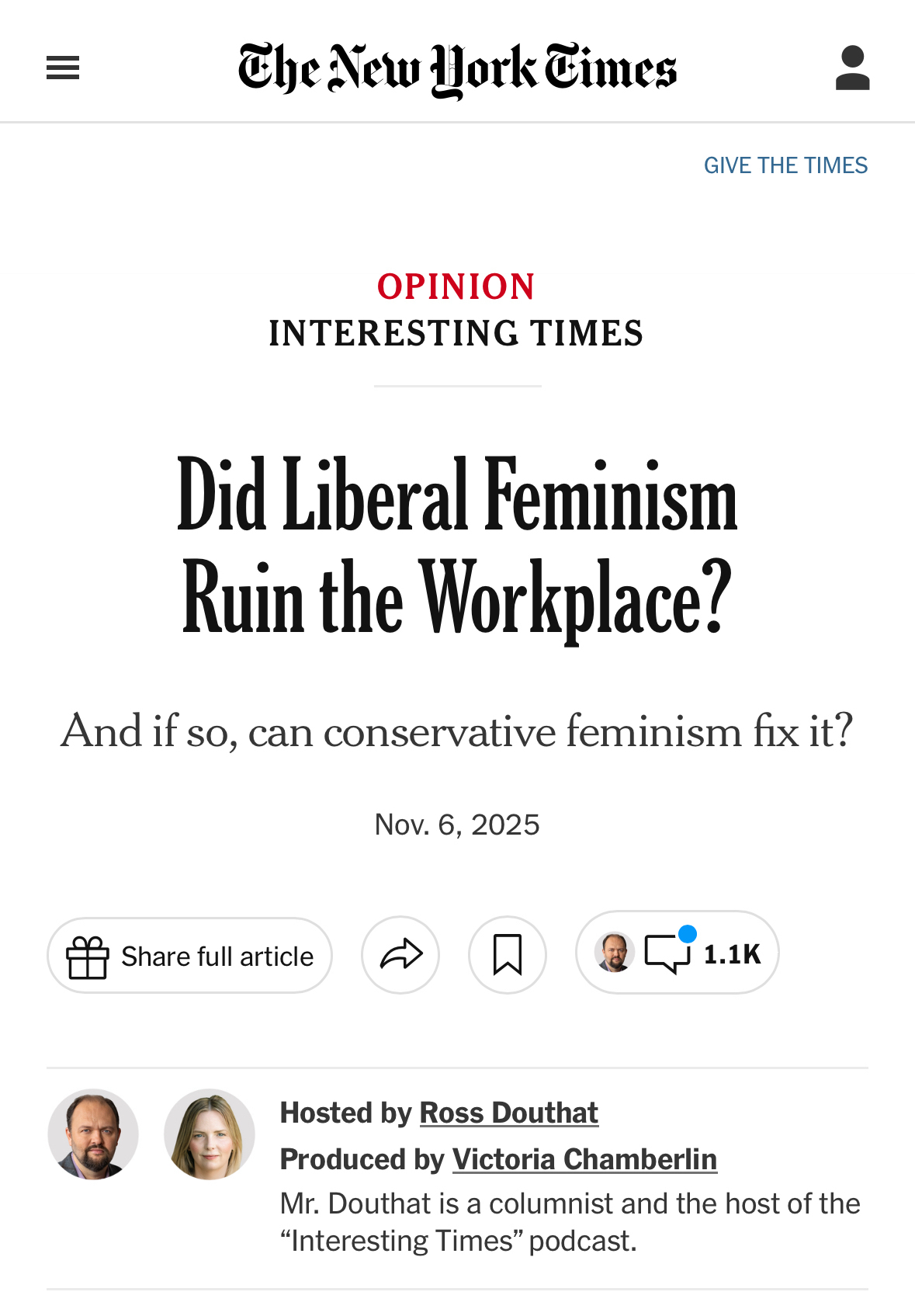Click the subheading about conservative feminism

click(x=457, y=731)
